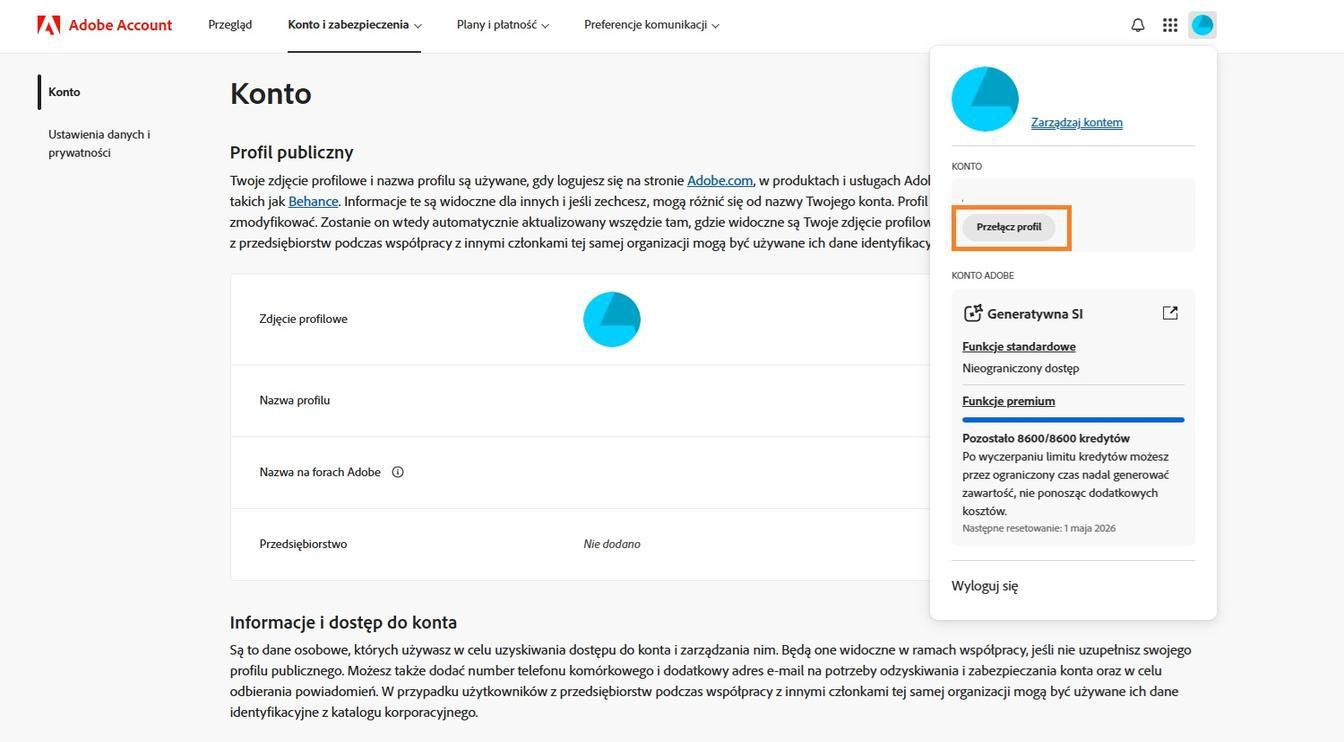Screen dimensions: 1344x742
Task: Click the Adobe Account title text
Action: (120, 25)
